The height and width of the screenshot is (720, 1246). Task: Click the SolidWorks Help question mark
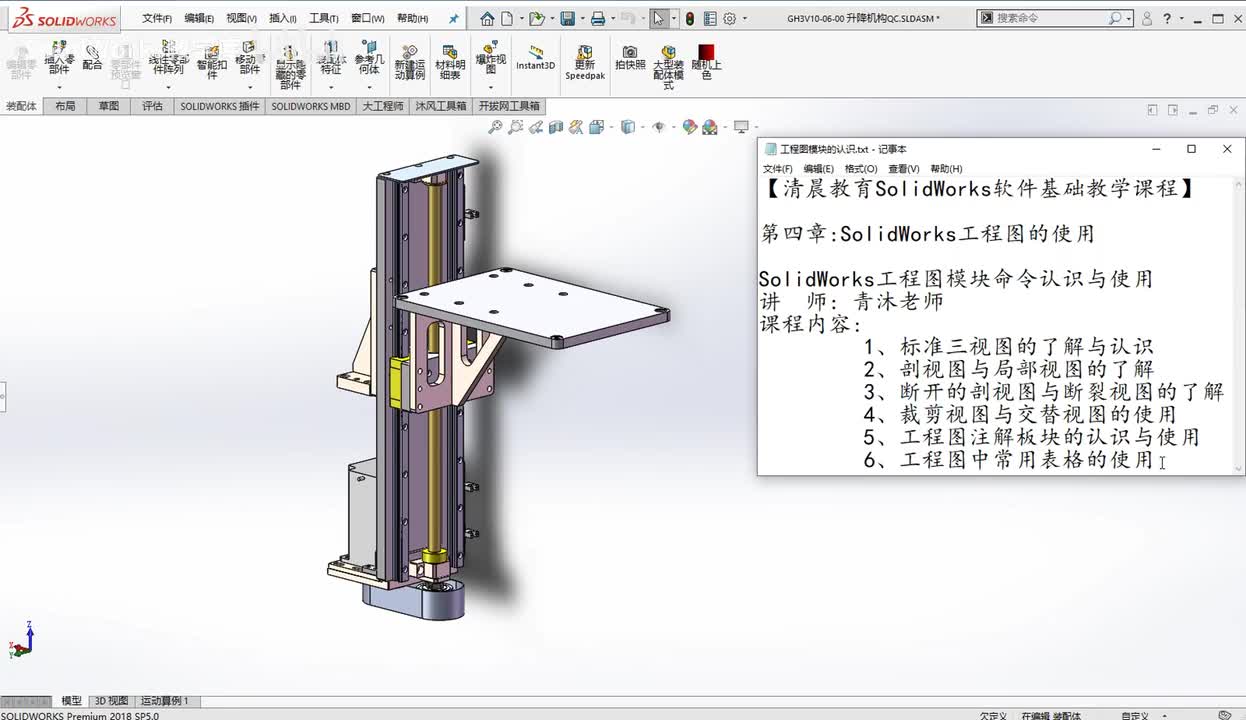pyautogui.click(x=1166, y=18)
